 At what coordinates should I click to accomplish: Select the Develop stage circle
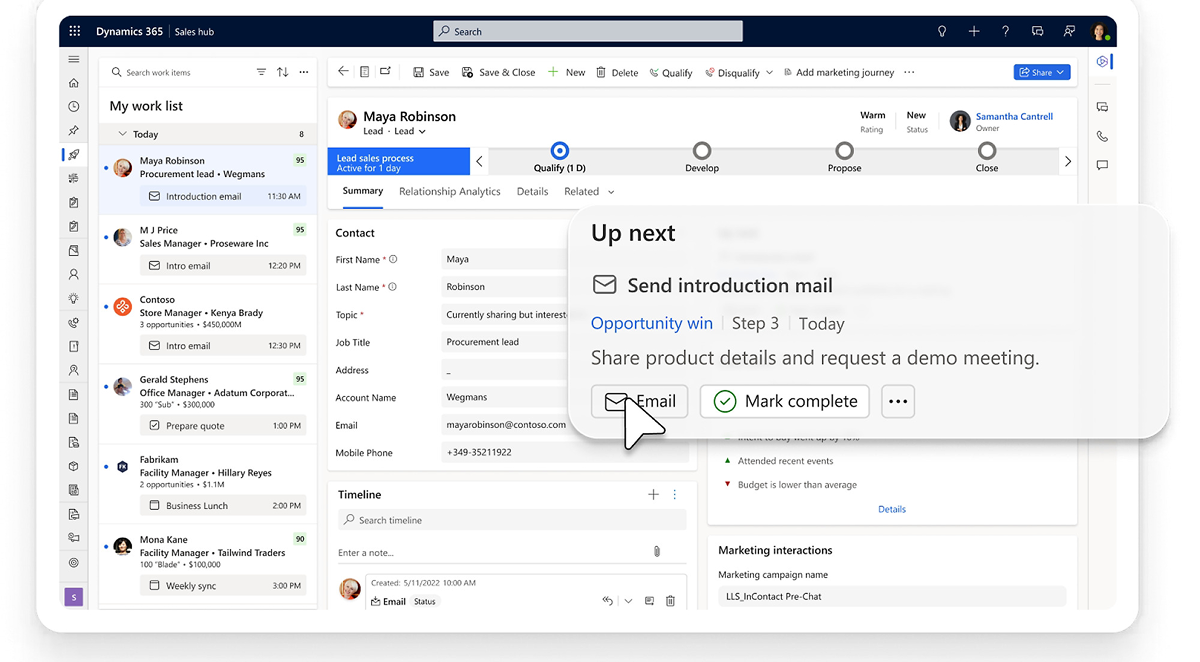click(702, 150)
